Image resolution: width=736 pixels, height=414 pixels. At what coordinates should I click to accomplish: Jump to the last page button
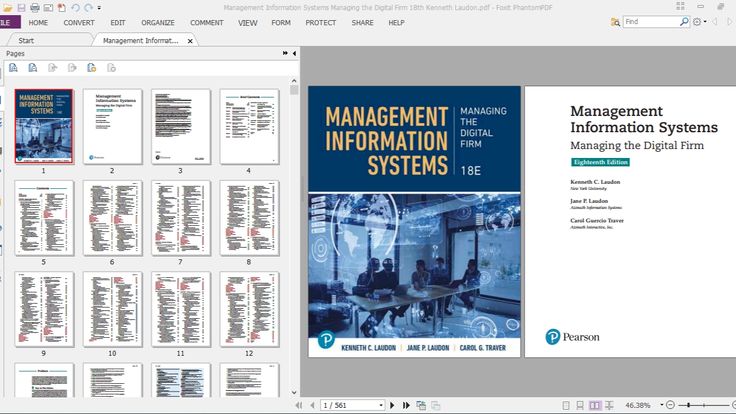(406, 405)
